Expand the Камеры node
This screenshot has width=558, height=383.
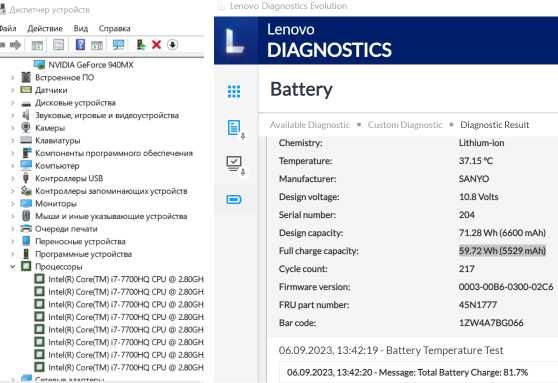[x=12, y=128]
